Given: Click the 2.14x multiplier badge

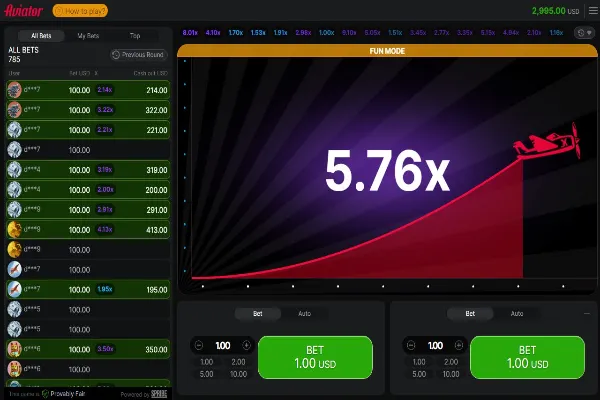Looking at the screenshot, I should [x=104, y=90].
